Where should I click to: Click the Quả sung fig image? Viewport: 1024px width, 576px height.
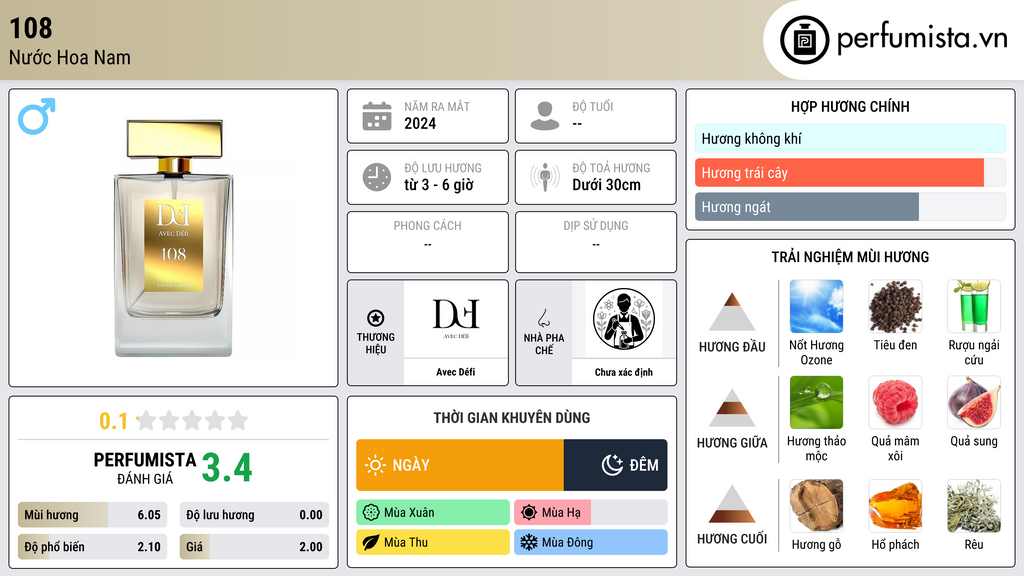pos(974,402)
